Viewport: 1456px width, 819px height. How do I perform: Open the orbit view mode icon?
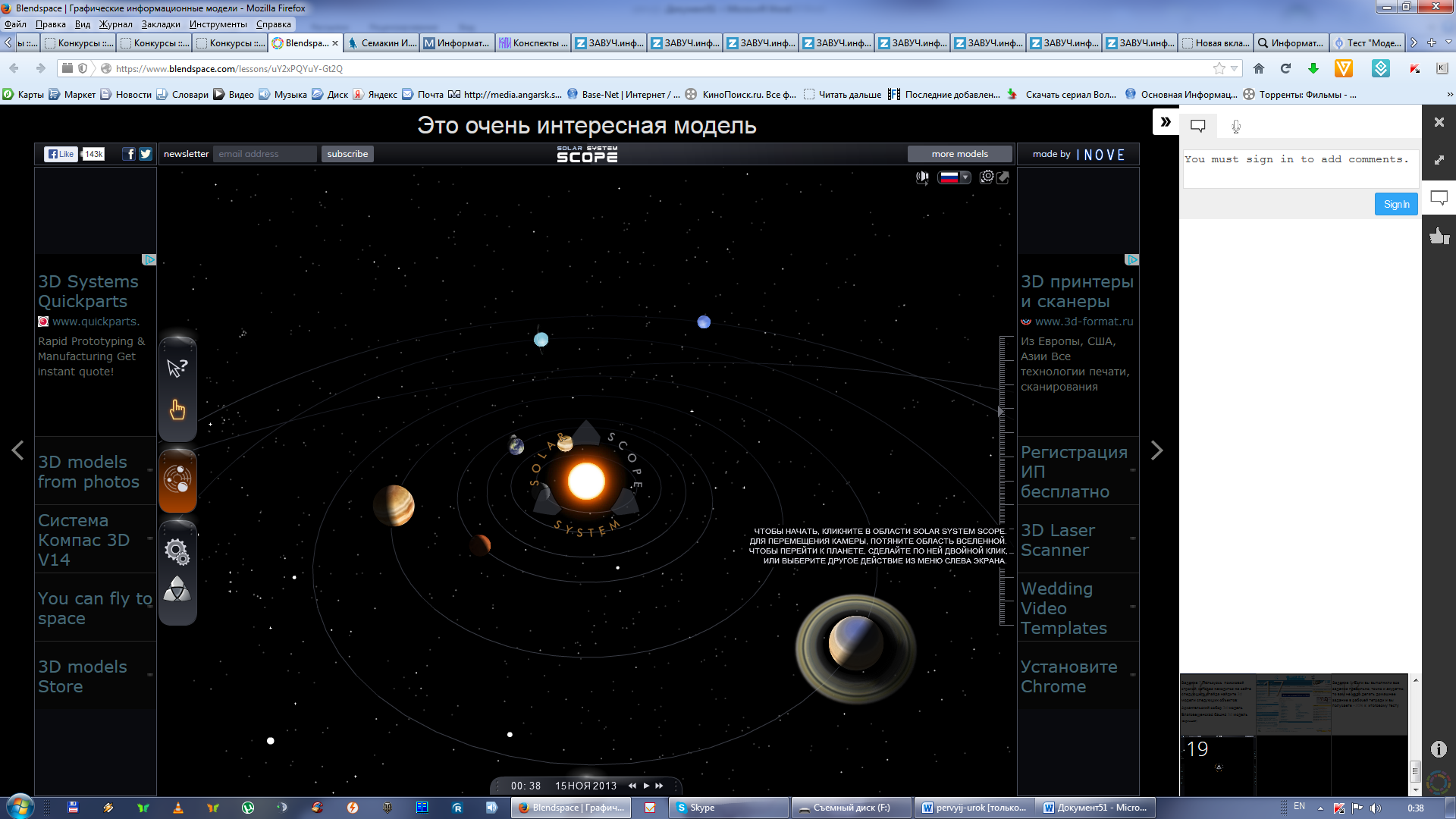pos(177,479)
